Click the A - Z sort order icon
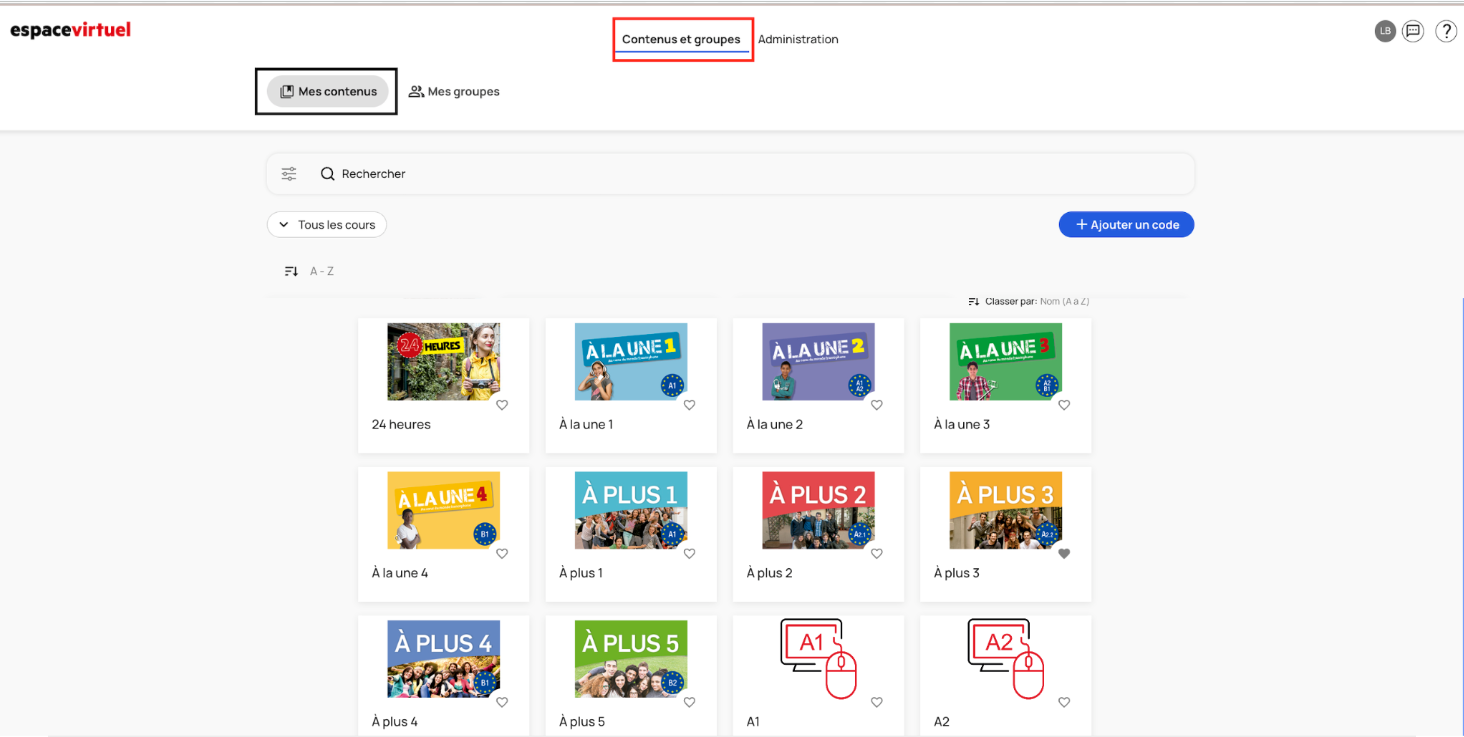The height and width of the screenshot is (737, 1464). [x=291, y=271]
